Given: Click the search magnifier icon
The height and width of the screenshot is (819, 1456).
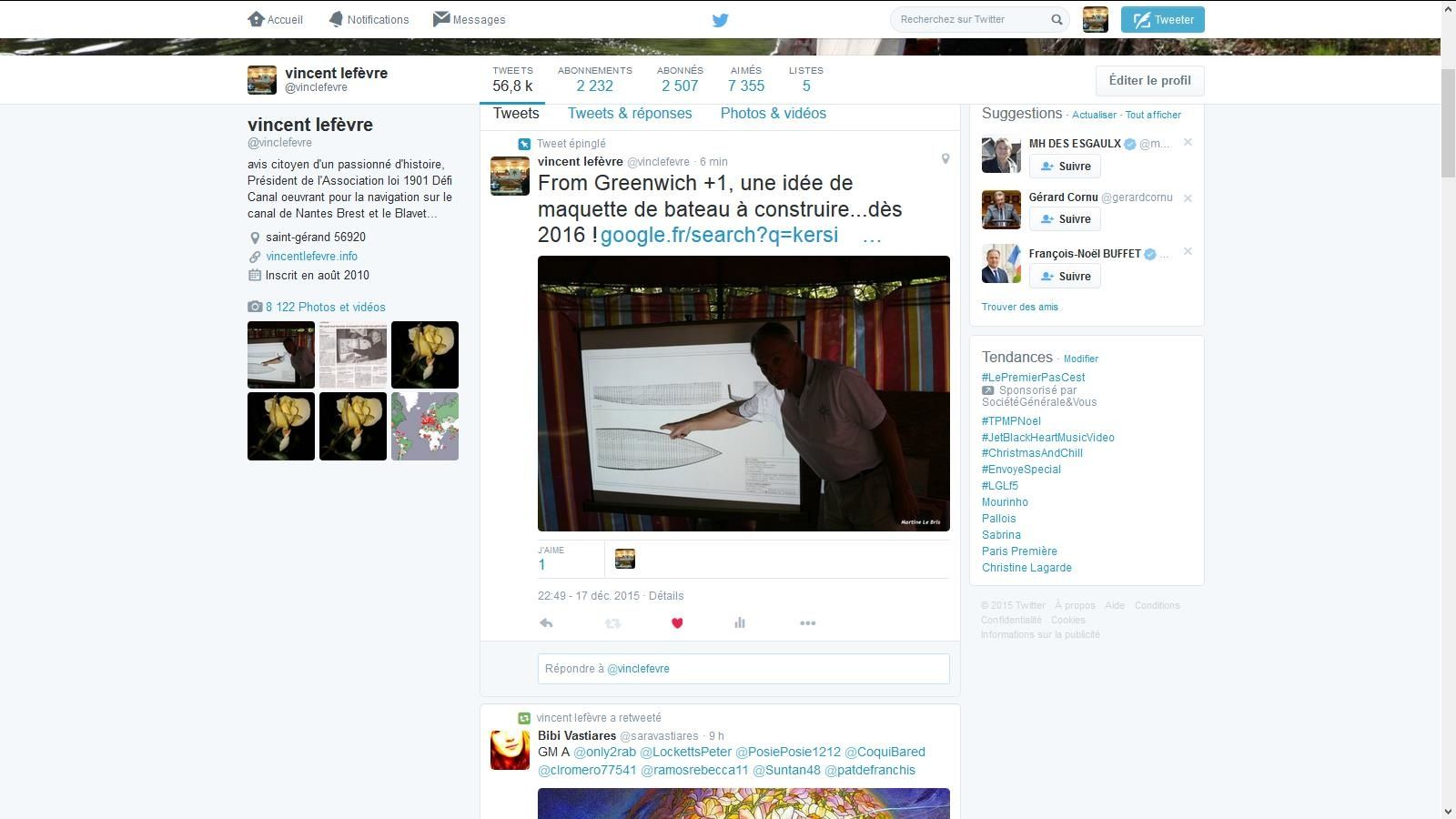Looking at the screenshot, I should click(x=1057, y=19).
